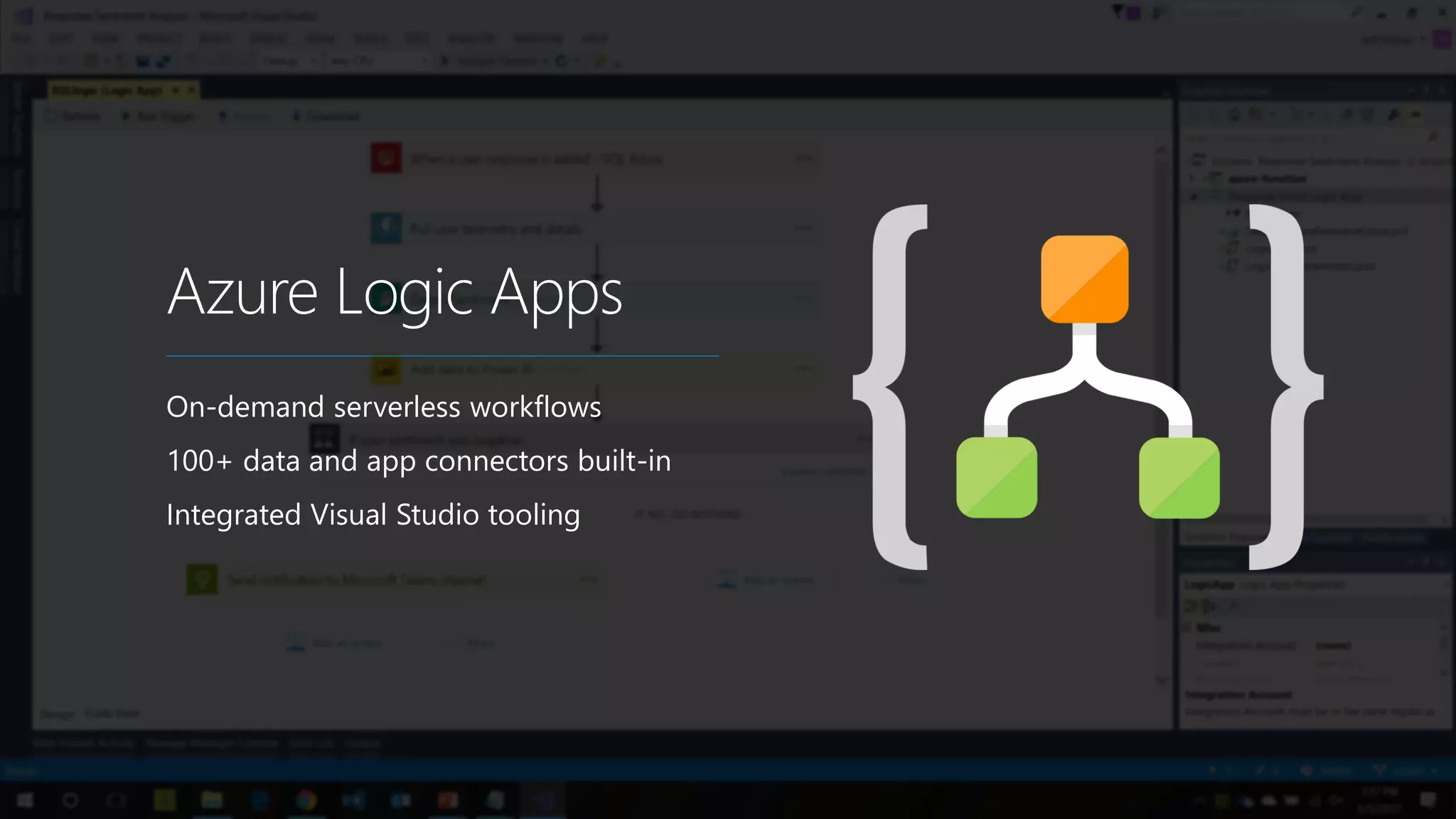The width and height of the screenshot is (1456, 819).
Task: Click the orange node of the Logic Apps logo
Action: 1084,279
